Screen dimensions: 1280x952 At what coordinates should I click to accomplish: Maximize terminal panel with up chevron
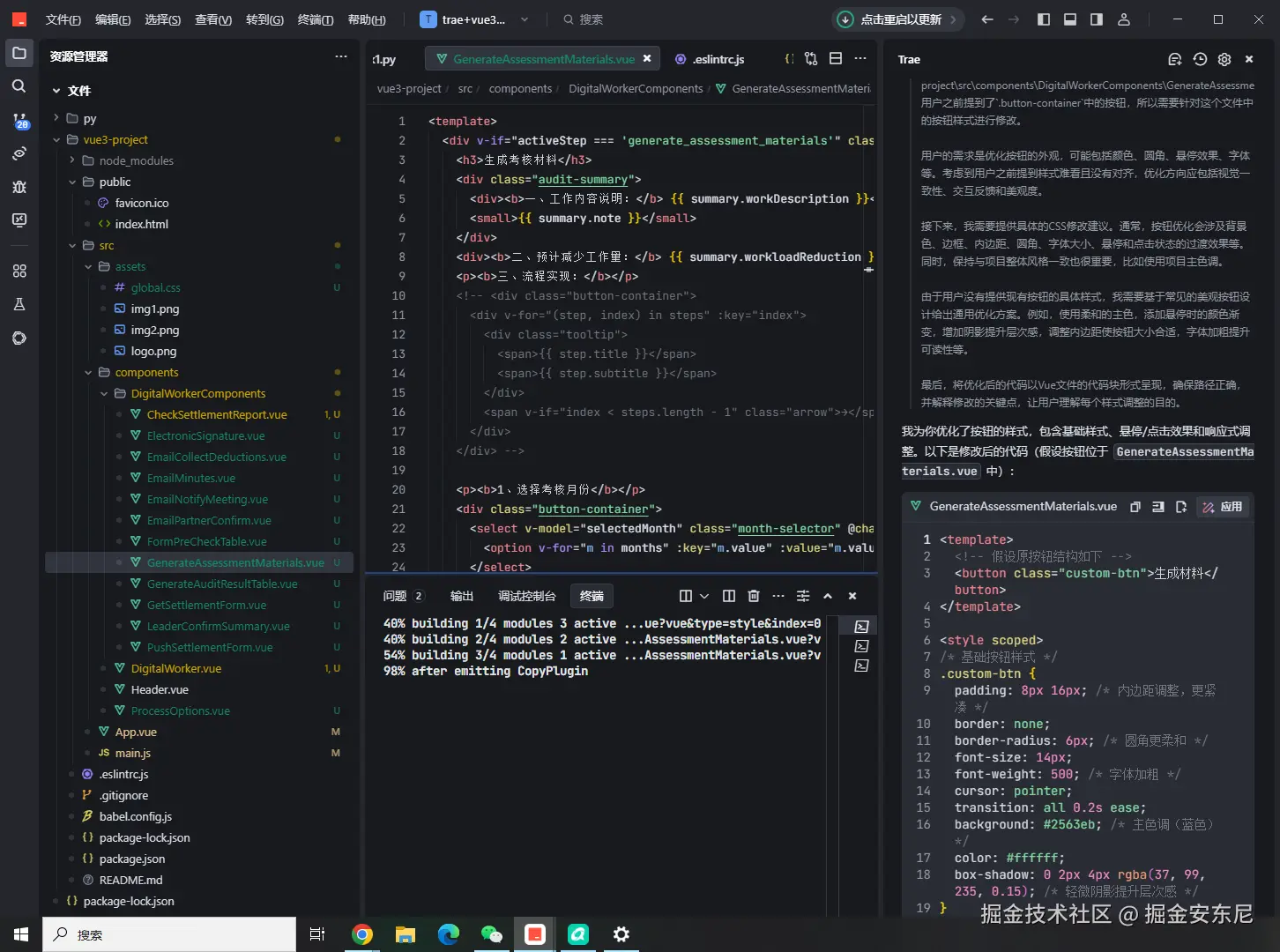coord(828,596)
